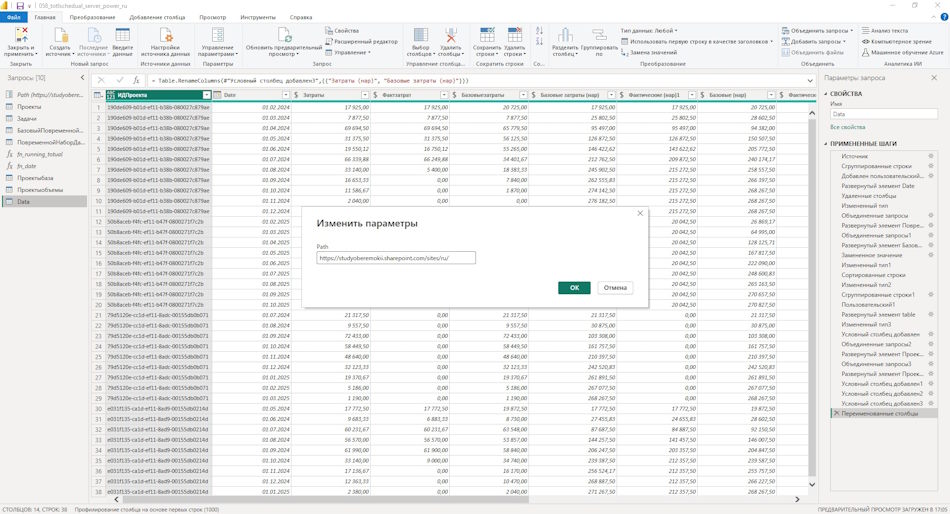
Task: Collapse ПРИМЕНЕННЫЕ ШАГИ section
Action: tap(826, 144)
